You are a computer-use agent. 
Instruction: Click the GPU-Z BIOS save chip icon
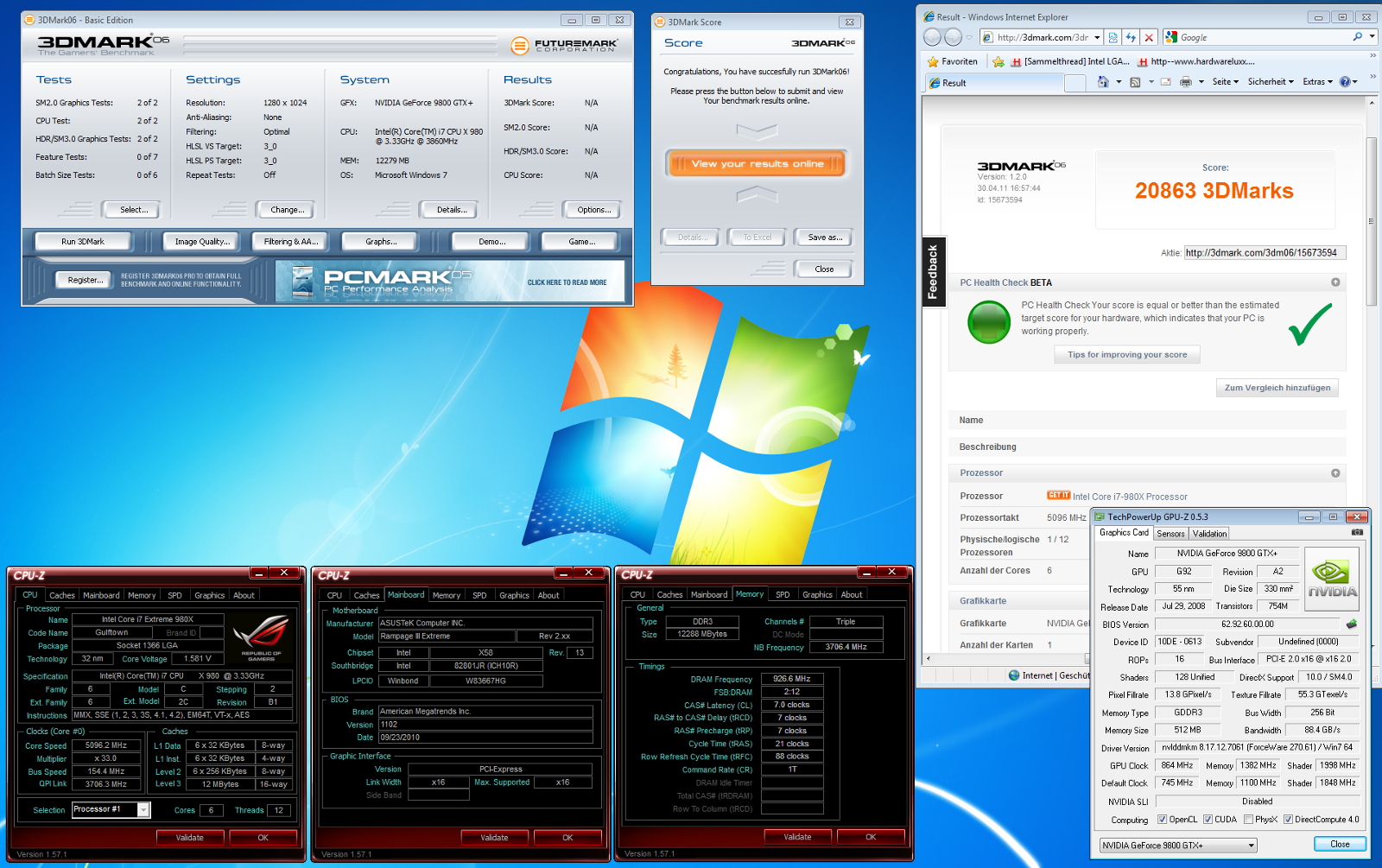coord(1352,624)
